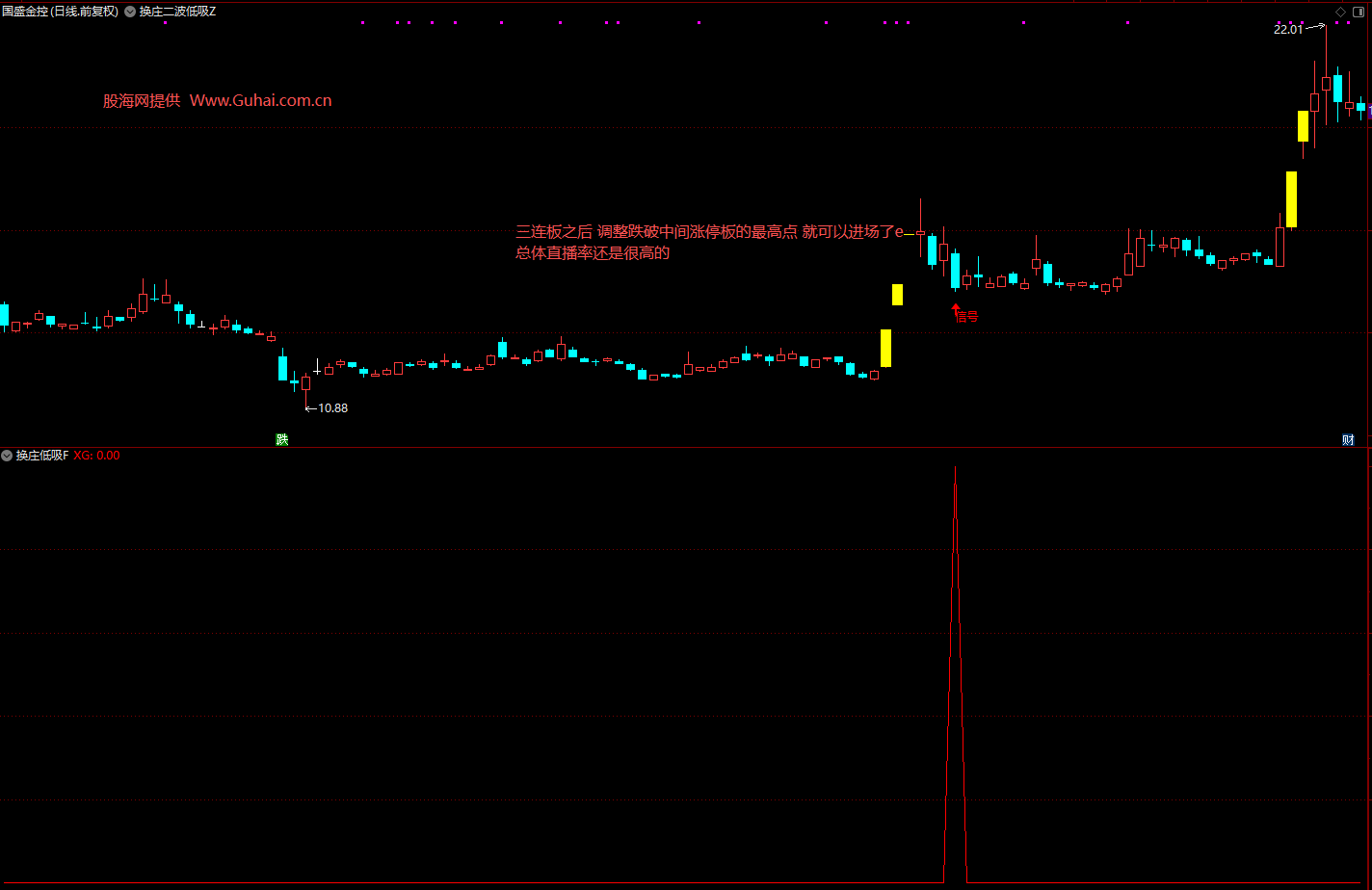Screen dimensions: 1372x890
Task: Open the Www.Guhai.com.cn watermark link
Action: pyautogui.click(x=260, y=100)
